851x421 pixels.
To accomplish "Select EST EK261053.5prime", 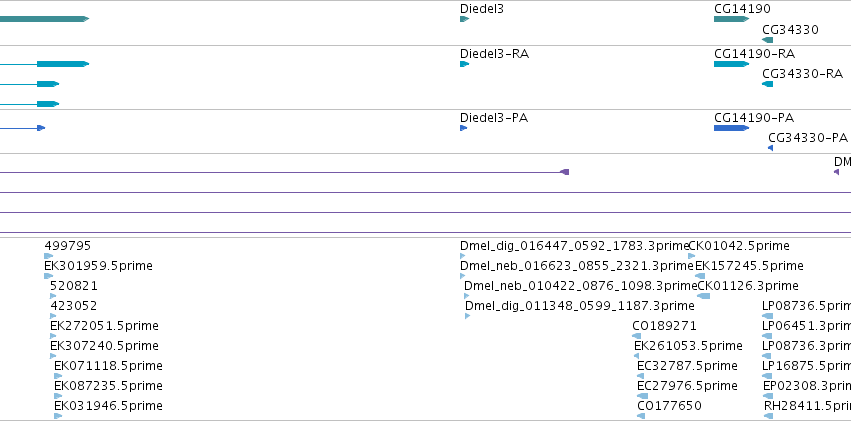I will pyautogui.click(x=688, y=346).
